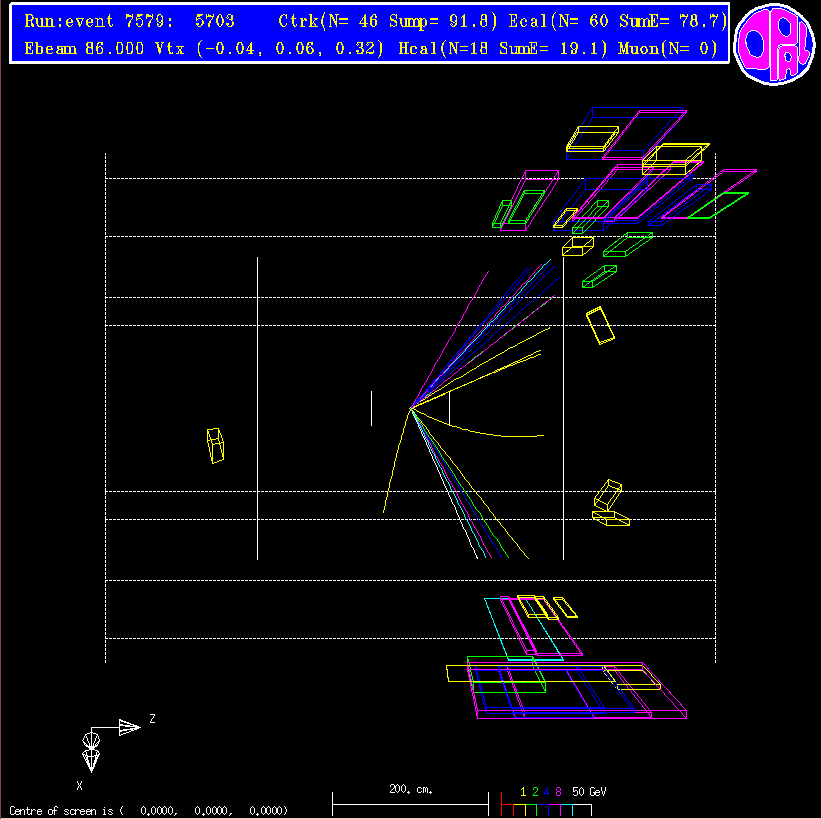
Task: Click the pink OPAL logo
Action: click(x=775, y=44)
